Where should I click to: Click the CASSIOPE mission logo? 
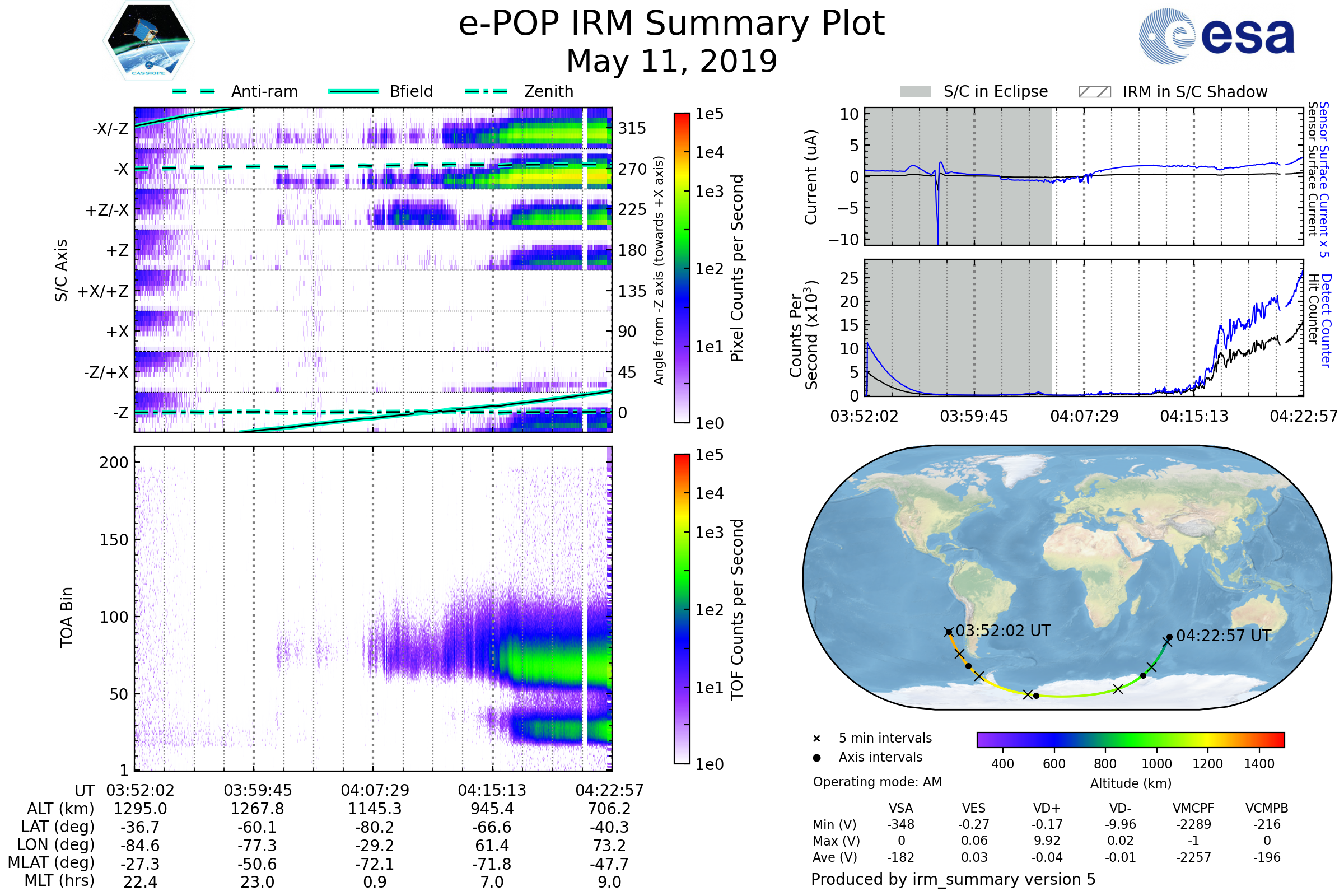click(148, 41)
